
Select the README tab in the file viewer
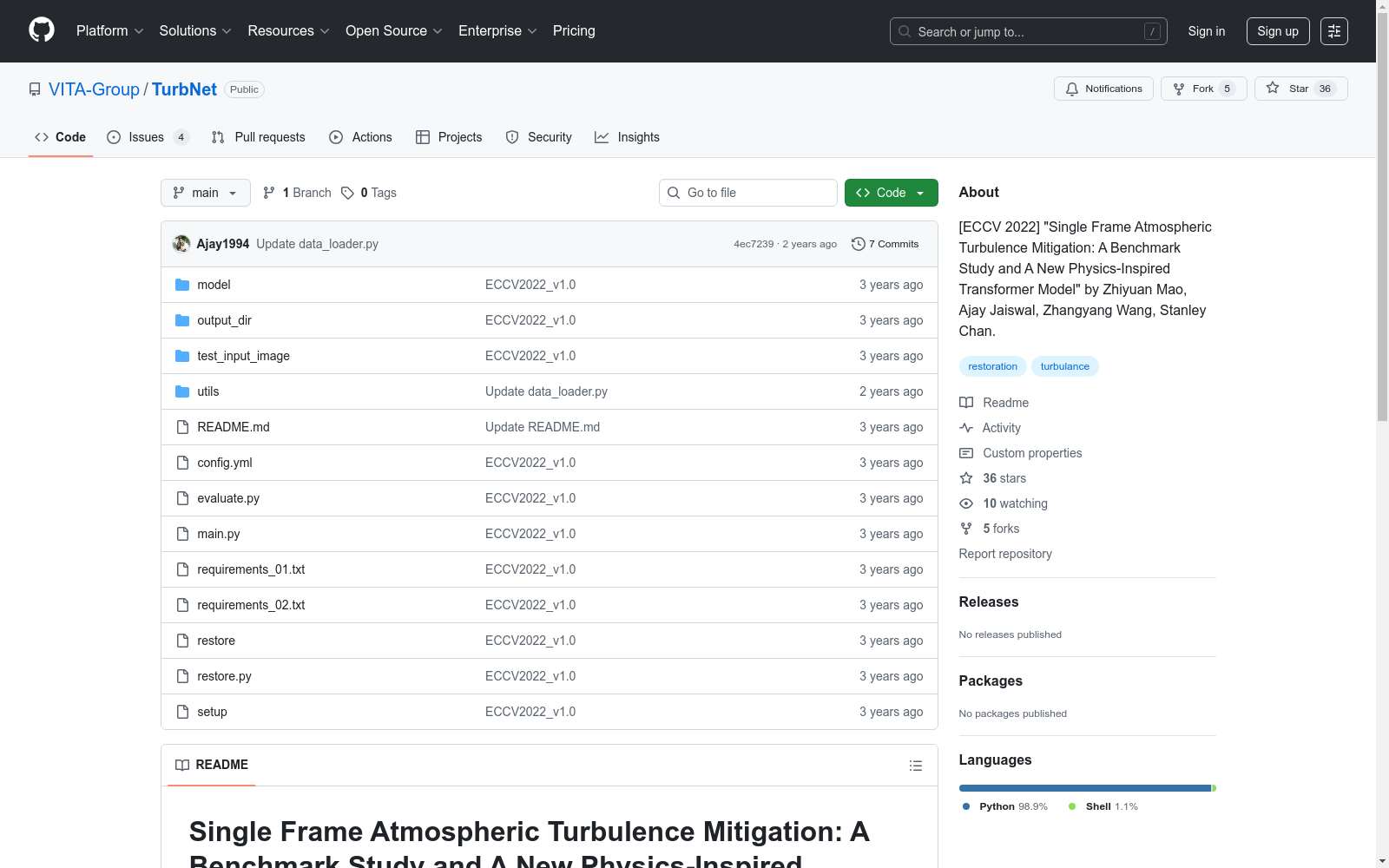point(212,765)
